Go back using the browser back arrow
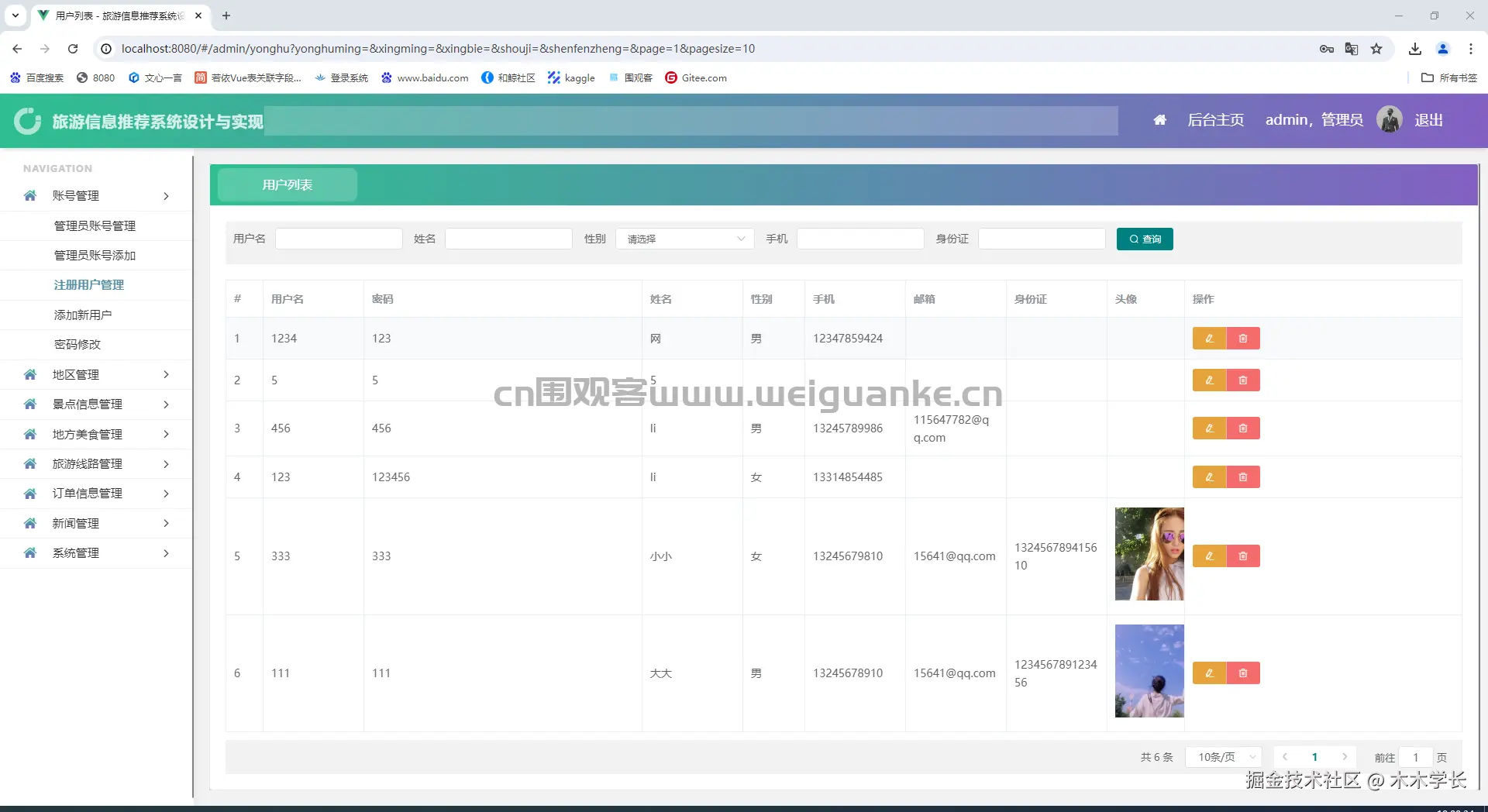This screenshot has height=812, width=1488. pyautogui.click(x=17, y=49)
